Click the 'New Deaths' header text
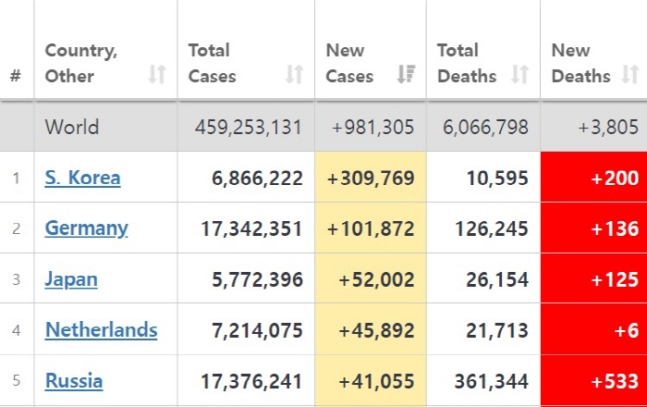 581,63
